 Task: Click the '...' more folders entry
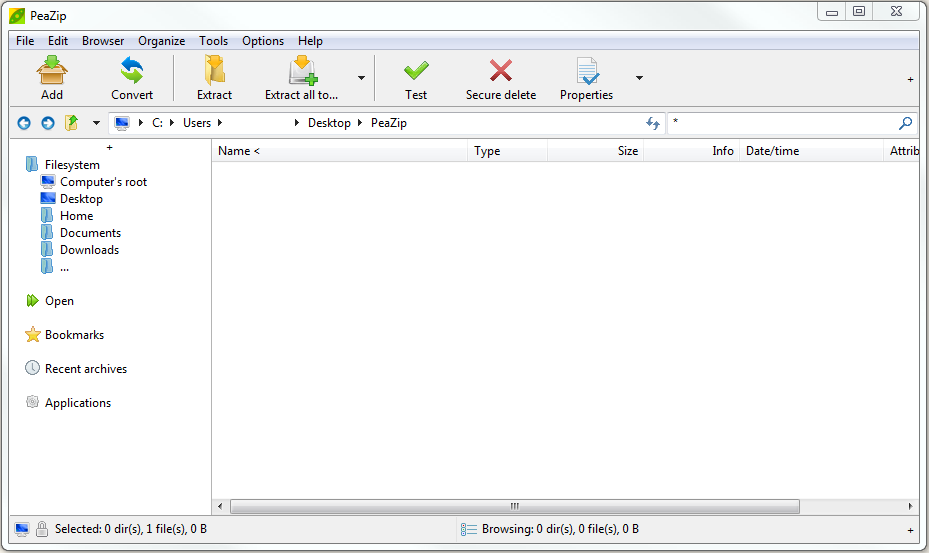coord(64,267)
